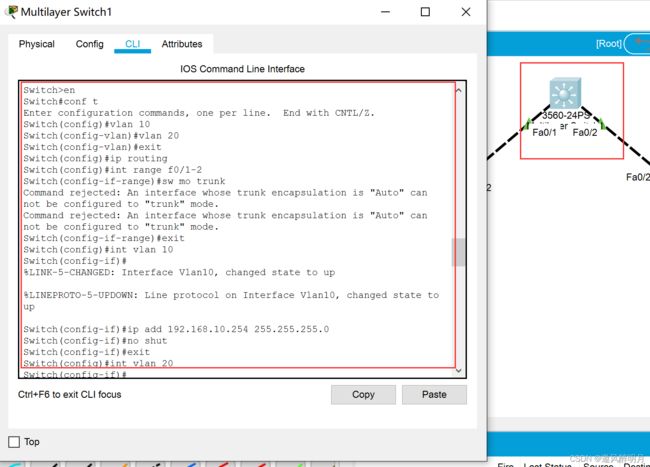Click the 'Switch(config-if)#no shut' line
The height and width of the screenshot is (467, 650).
(x=95, y=341)
